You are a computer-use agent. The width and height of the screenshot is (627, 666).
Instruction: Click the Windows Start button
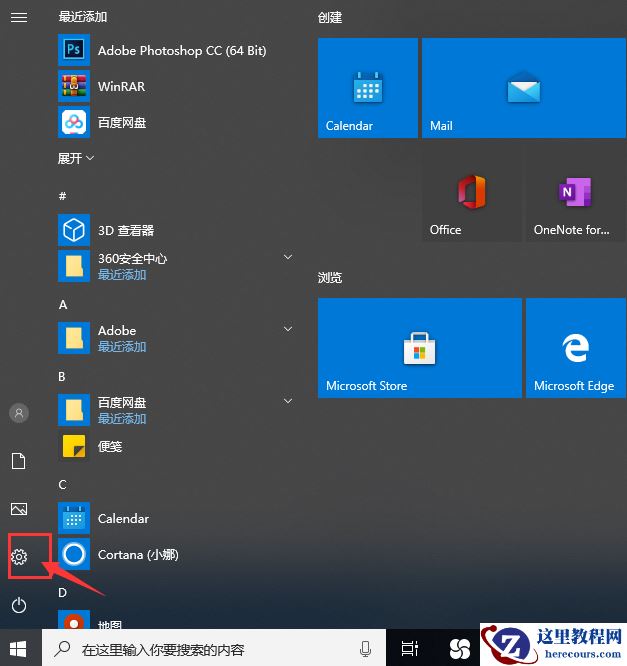point(18,649)
